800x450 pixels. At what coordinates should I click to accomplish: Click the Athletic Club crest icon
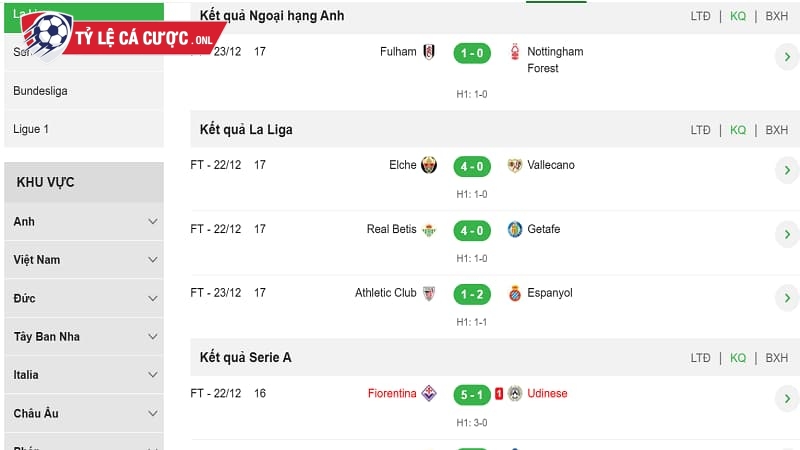(429, 294)
